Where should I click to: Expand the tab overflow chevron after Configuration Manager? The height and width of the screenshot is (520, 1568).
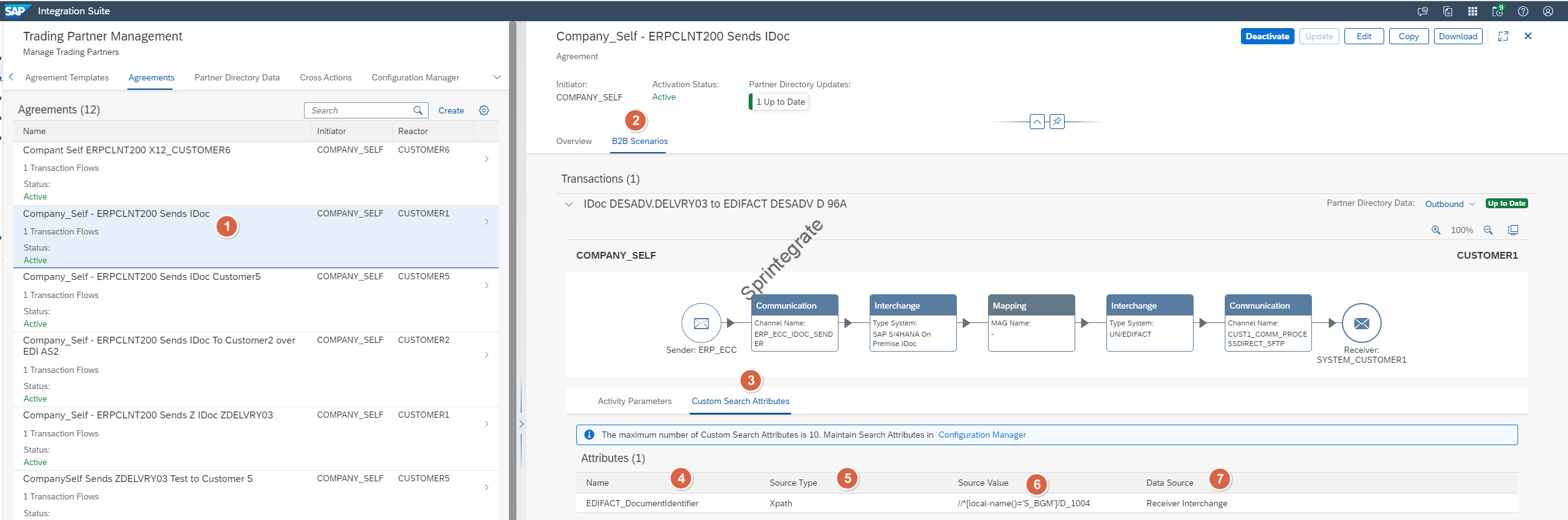point(497,77)
